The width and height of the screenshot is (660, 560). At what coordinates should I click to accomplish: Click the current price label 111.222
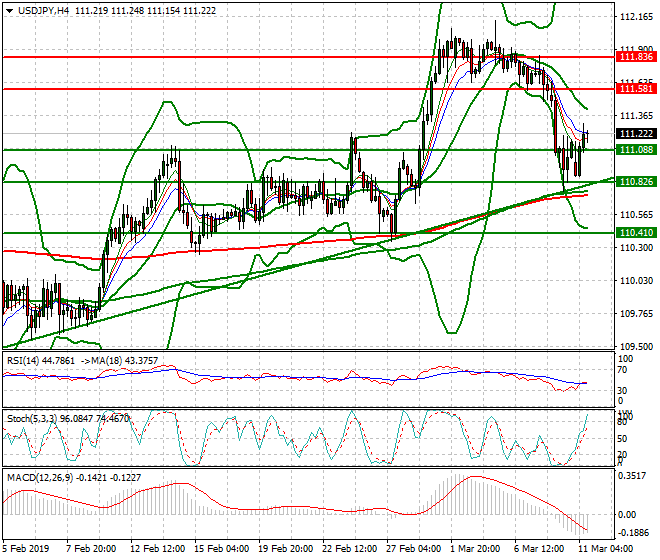tap(636, 133)
